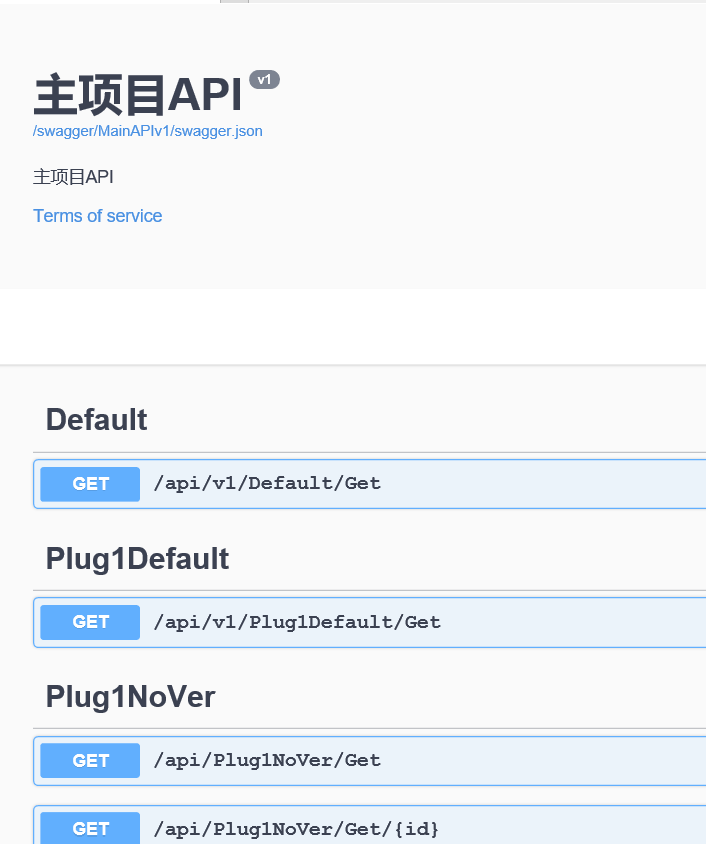Open the Terms of service link
Image resolution: width=706 pixels, height=844 pixels.
pyautogui.click(x=97, y=216)
